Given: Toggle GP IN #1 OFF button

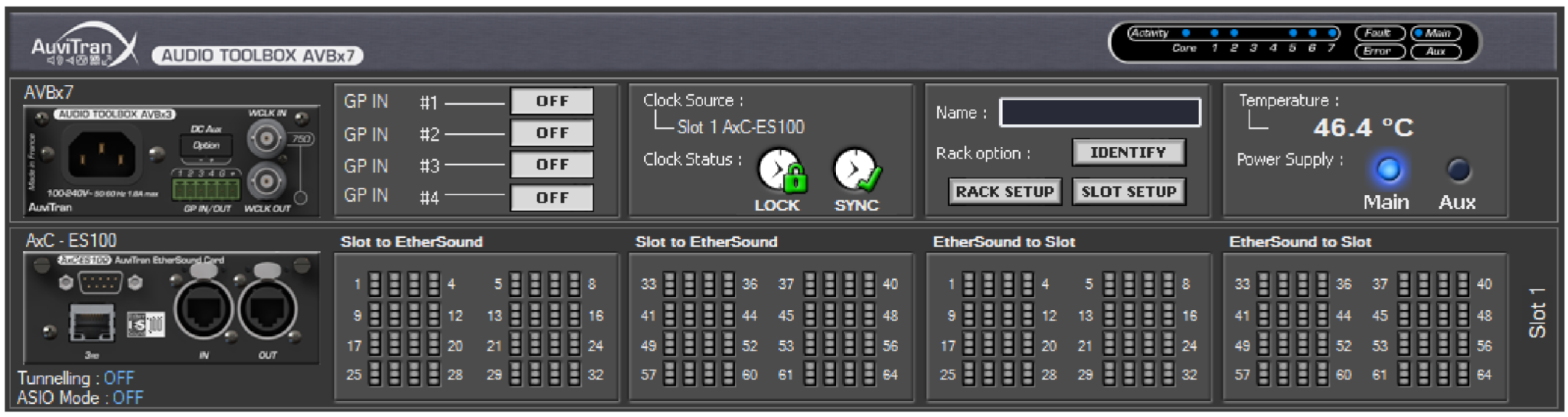Looking at the screenshot, I should [x=552, y=101].
